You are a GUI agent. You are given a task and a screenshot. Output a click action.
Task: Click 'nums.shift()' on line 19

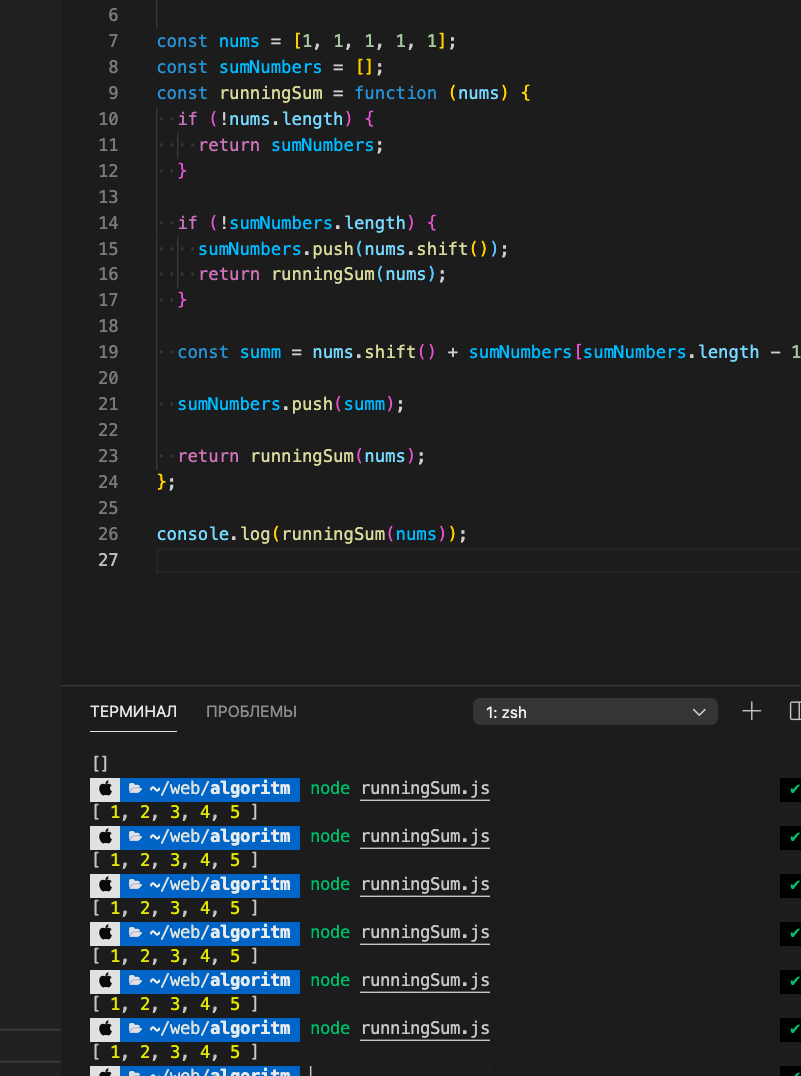click(374, 352)
